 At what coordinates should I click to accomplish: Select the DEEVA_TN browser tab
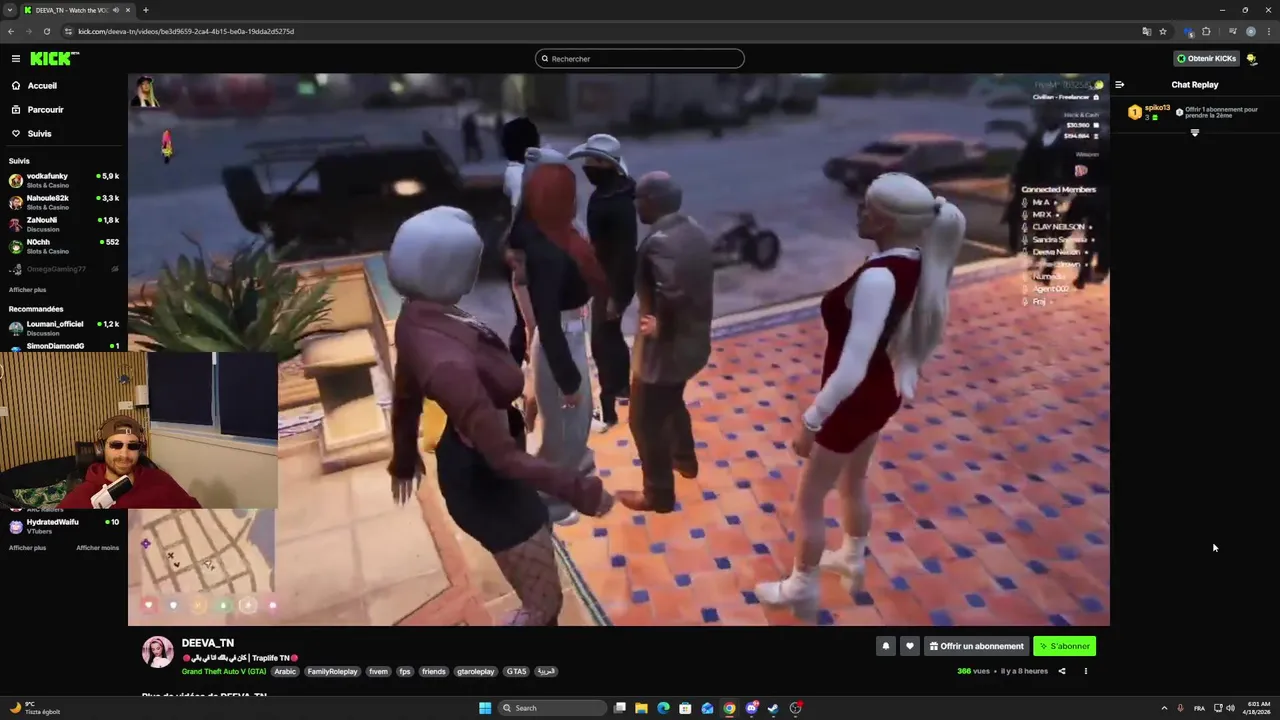click(x=80, y=10)
